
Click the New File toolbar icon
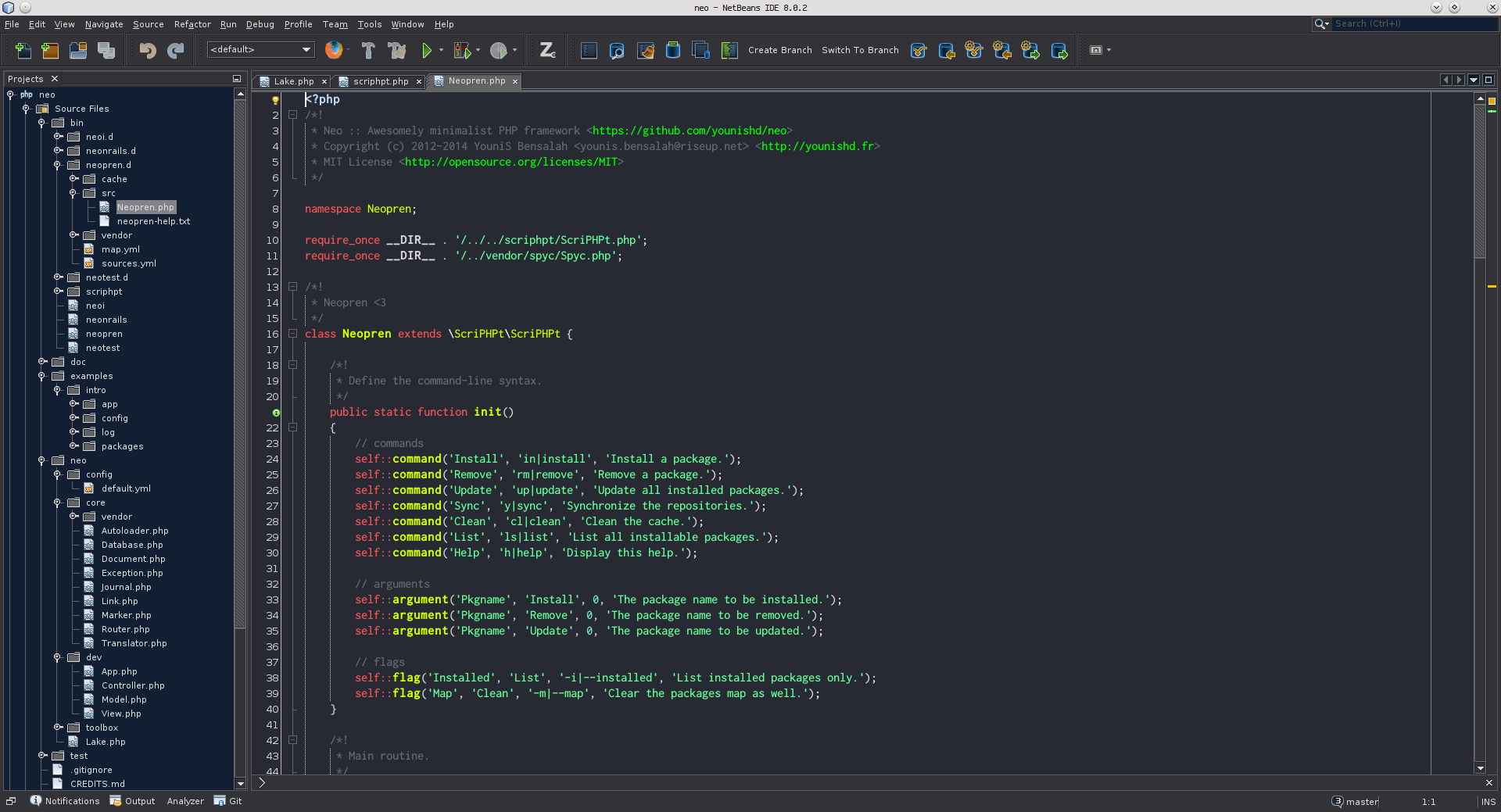tap(23, 50)
